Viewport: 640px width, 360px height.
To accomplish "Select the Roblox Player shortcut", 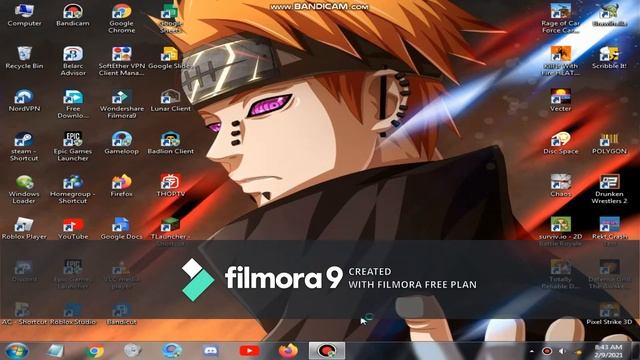I will click(24, 228).
